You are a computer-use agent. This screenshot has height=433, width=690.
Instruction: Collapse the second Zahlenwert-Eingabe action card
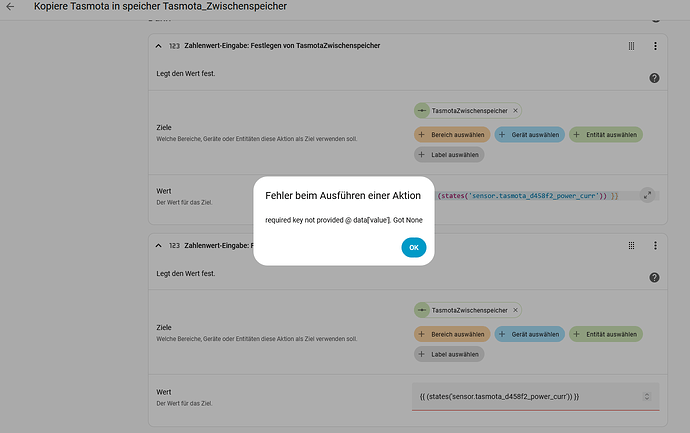(158, 245)
